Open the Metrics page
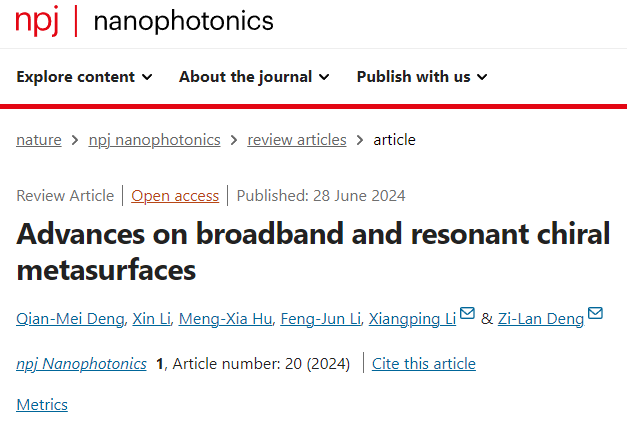Screen dimensions: 627x427 42,405
